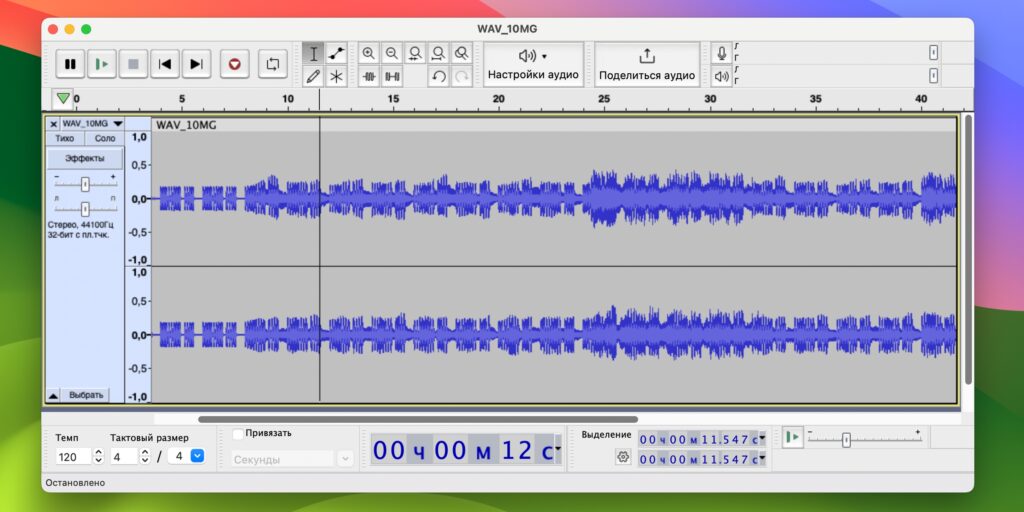Click Поделиться аудио button
1024x512 pixels.
[x=647, y=65]
